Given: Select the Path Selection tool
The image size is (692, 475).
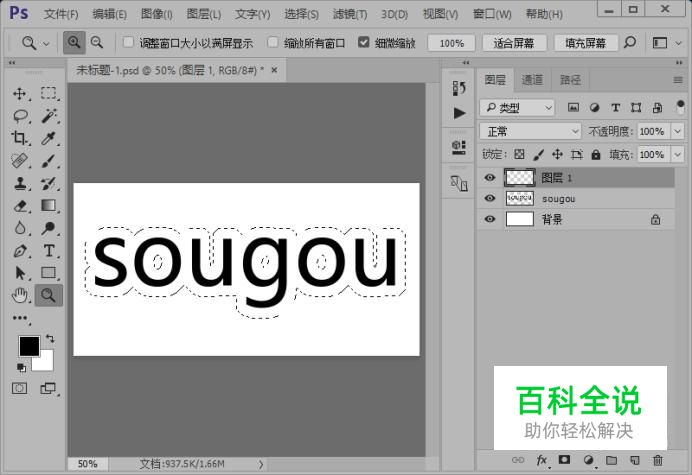Looking at the screenshot, I should coord(20,273).
